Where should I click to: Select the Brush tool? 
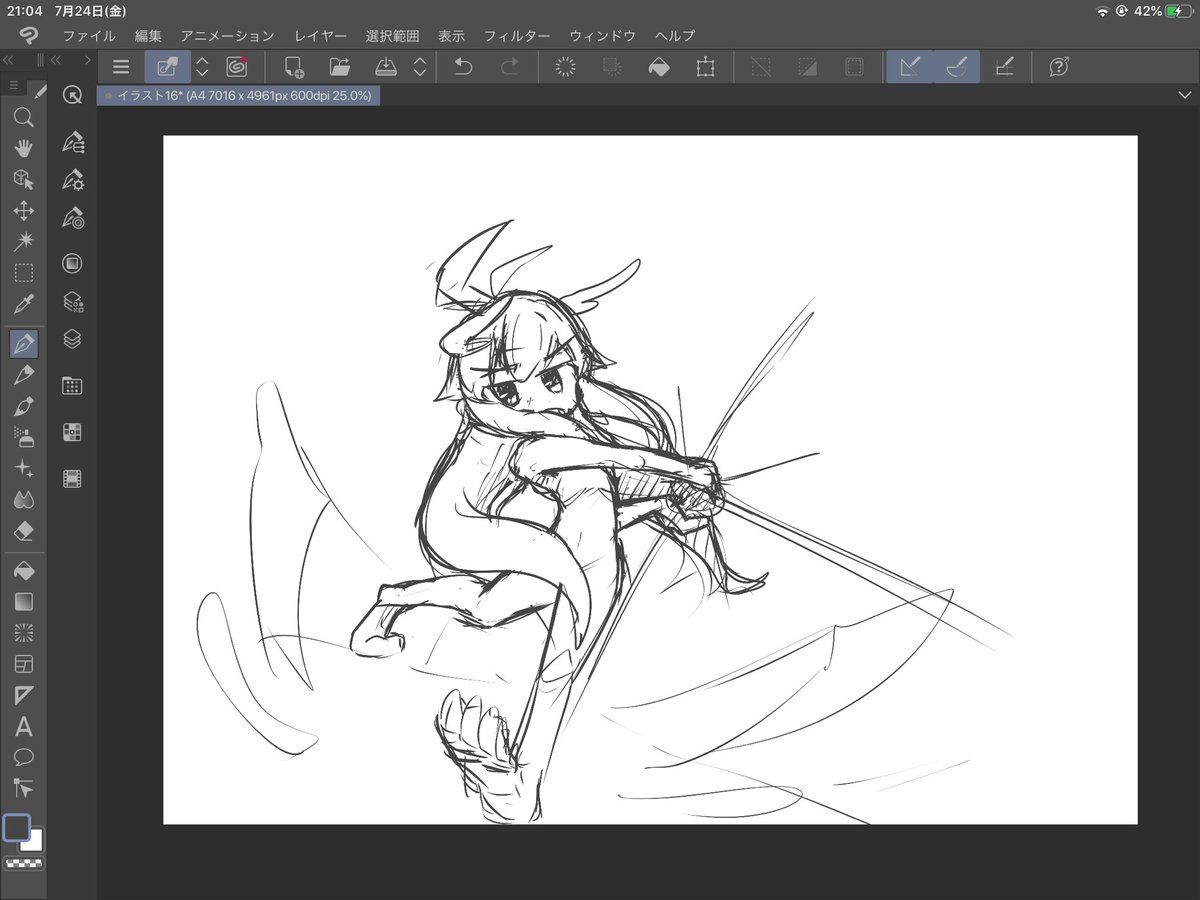click(24, 406)
